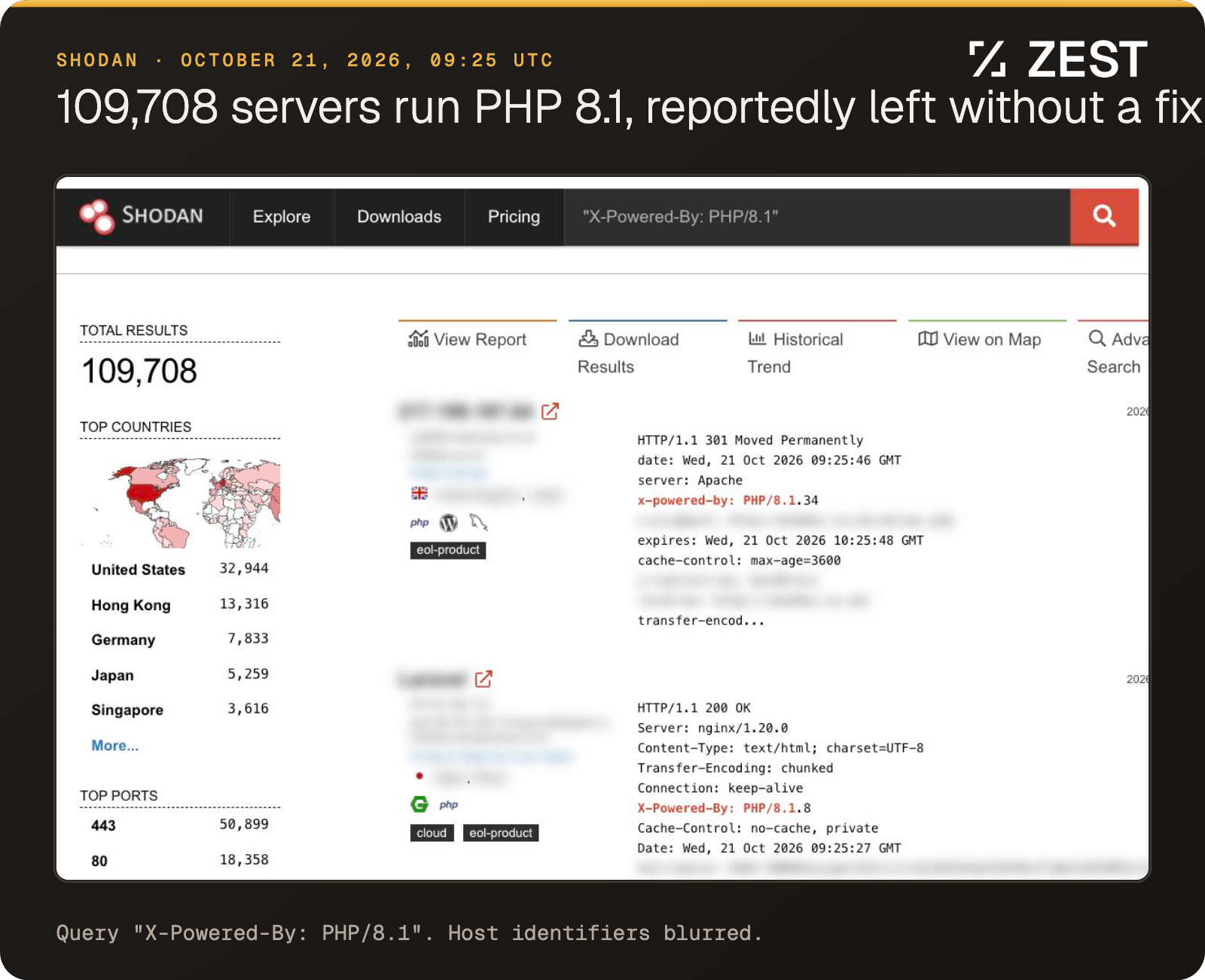
Task: Click the Shodan logo
Action: point(142,216)
